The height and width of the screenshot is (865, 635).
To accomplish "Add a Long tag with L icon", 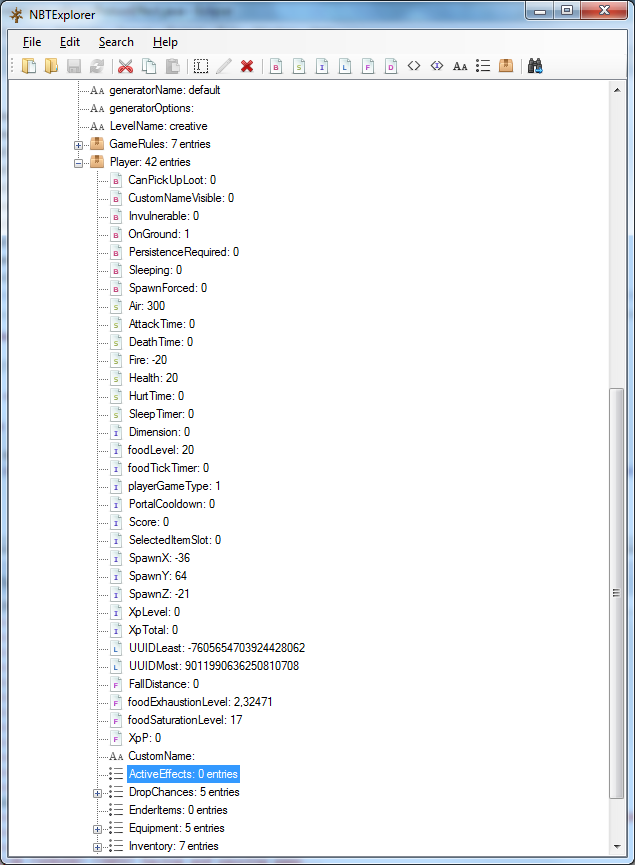I will [x=345, y=66].
